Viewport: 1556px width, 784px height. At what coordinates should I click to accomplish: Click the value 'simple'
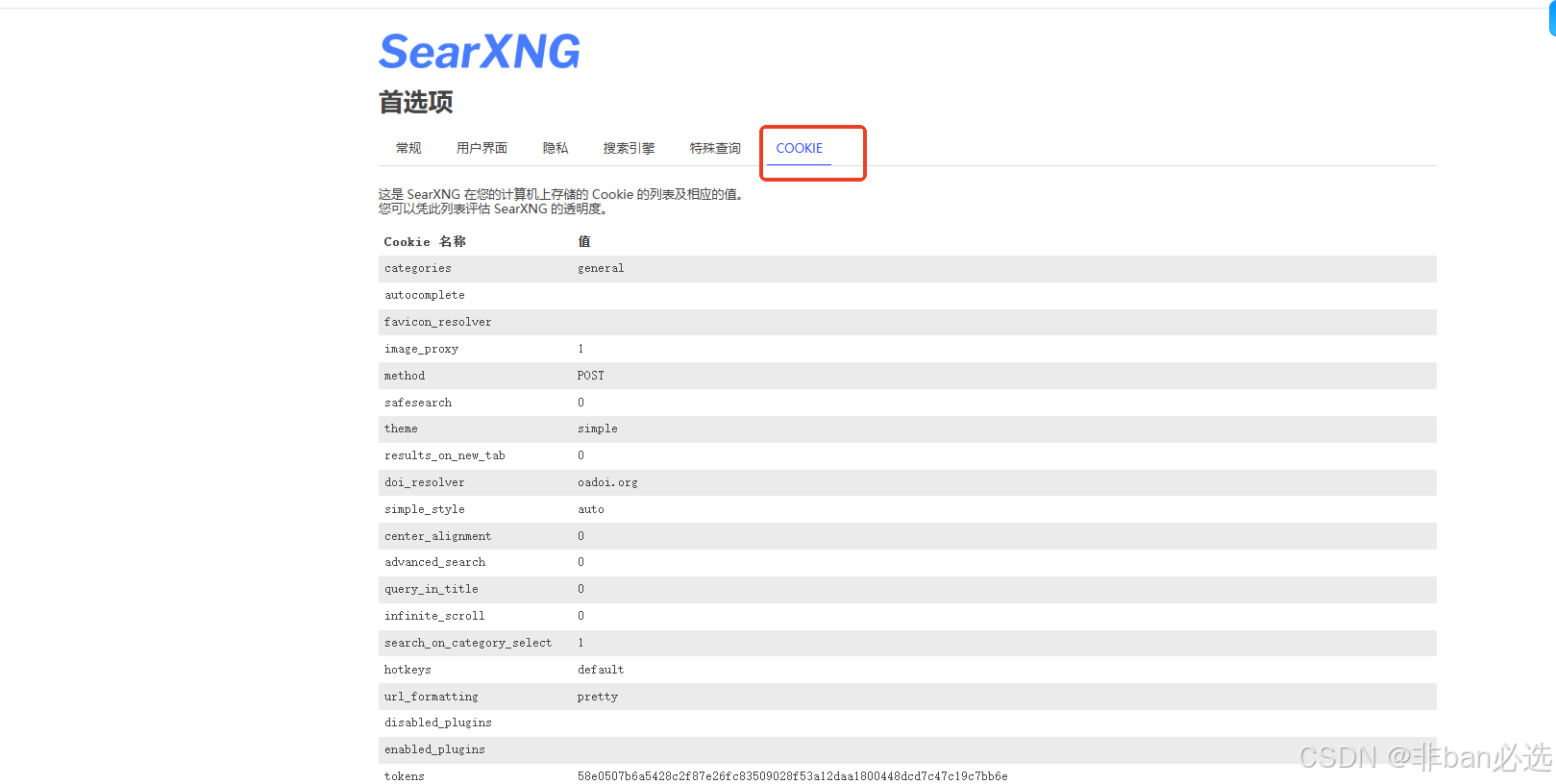[598, 429]
